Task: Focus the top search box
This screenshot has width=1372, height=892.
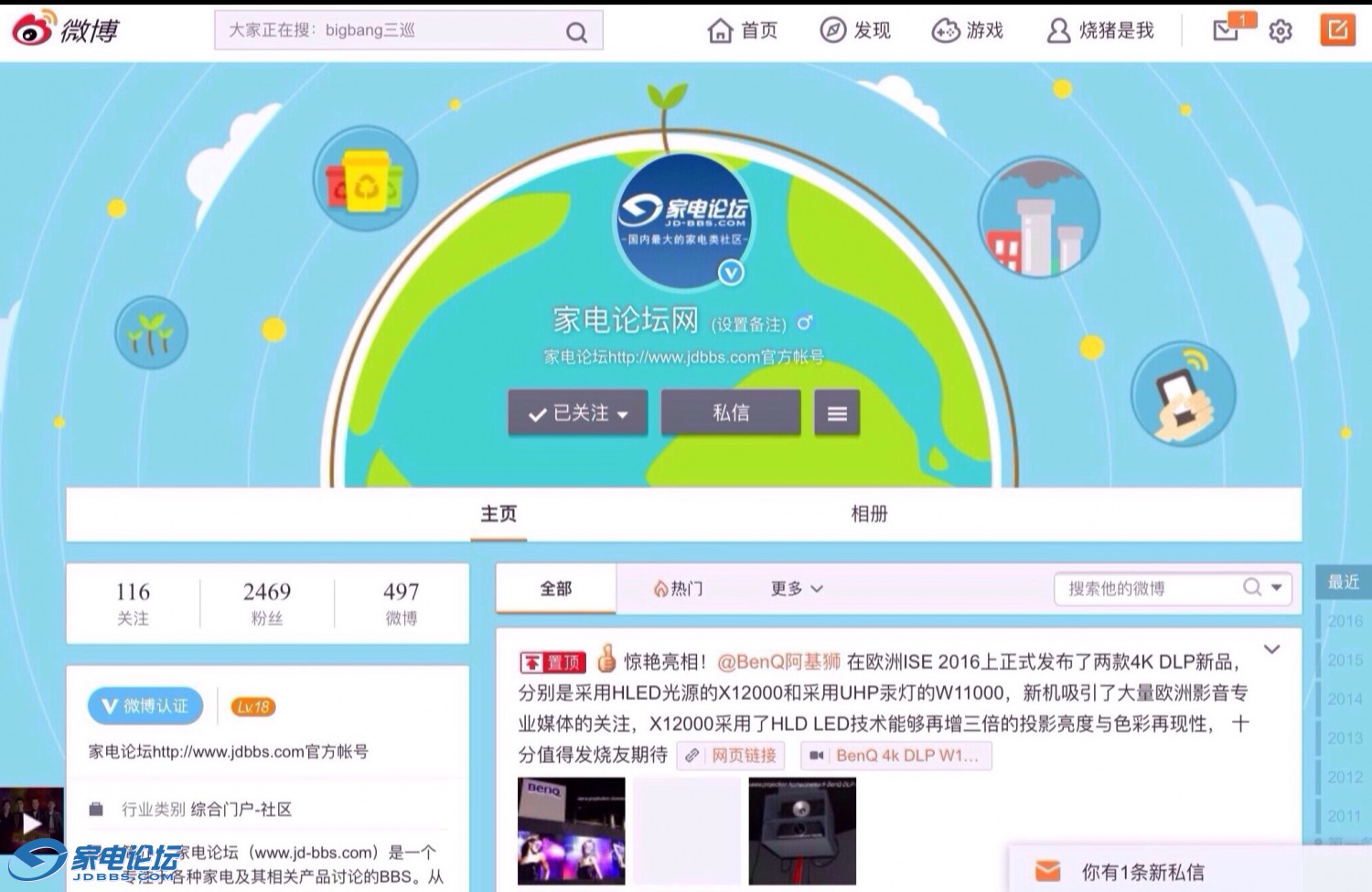Action: click(x=408, y=30)
